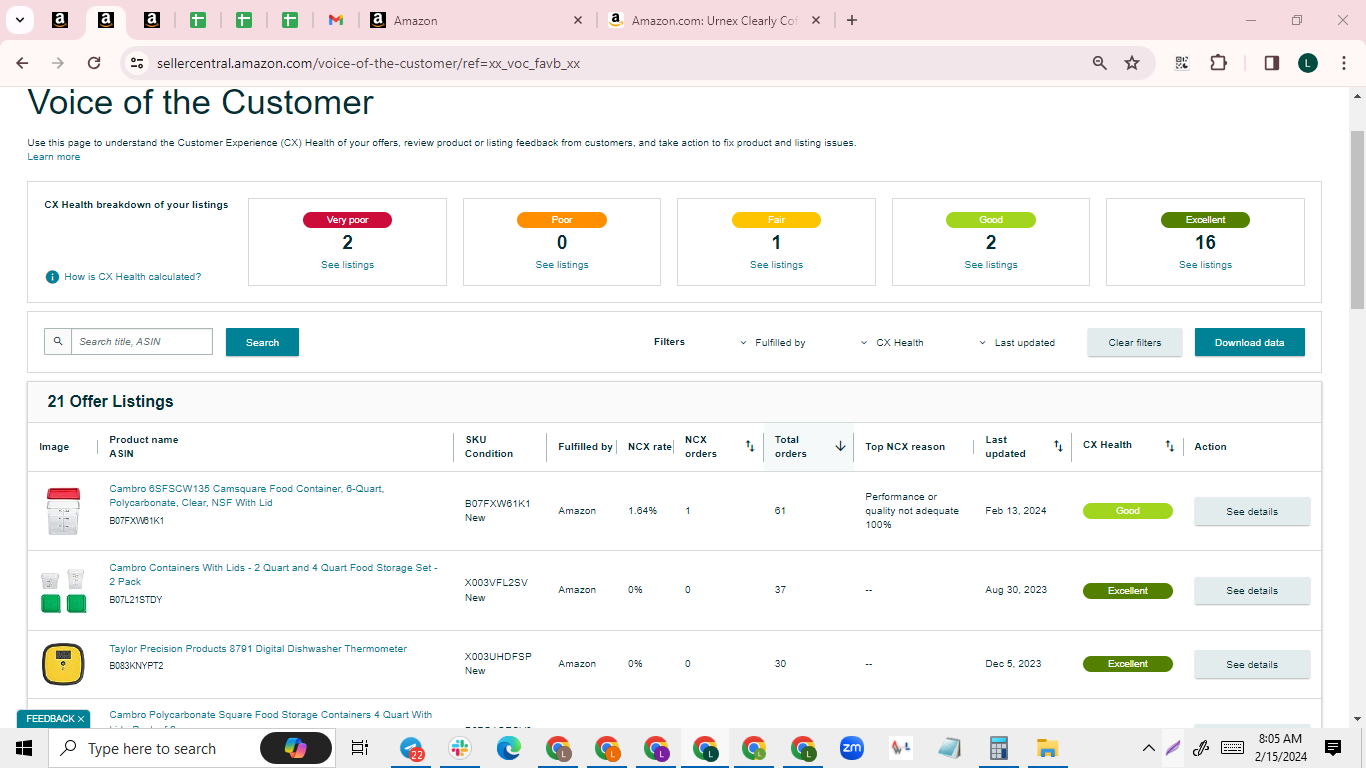1366x768 pixels.
Task: See details for Cambro Containers With Lids
Action: coord(1252,590)
